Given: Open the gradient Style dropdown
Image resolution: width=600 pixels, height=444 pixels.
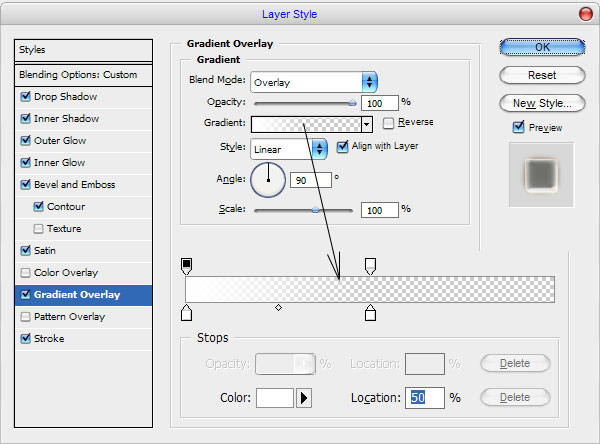Looking at the screenshot, I should 289,149.
